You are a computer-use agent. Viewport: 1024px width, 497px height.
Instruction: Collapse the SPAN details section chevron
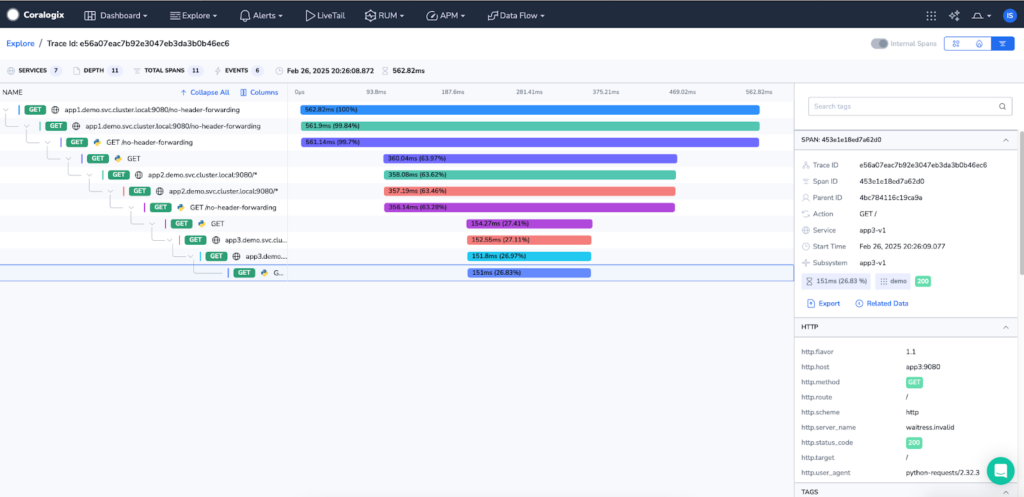(1004, 139)
